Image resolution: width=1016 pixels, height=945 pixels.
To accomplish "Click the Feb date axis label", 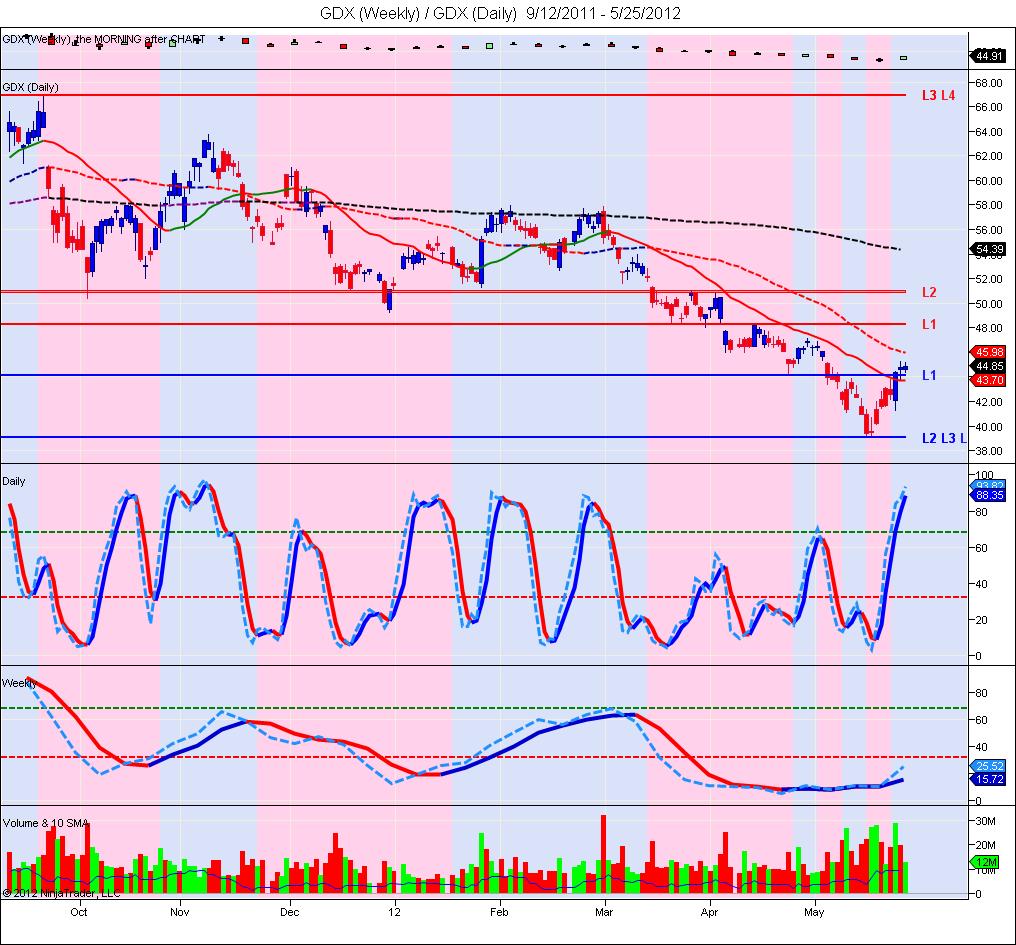I will click(499, 913).
